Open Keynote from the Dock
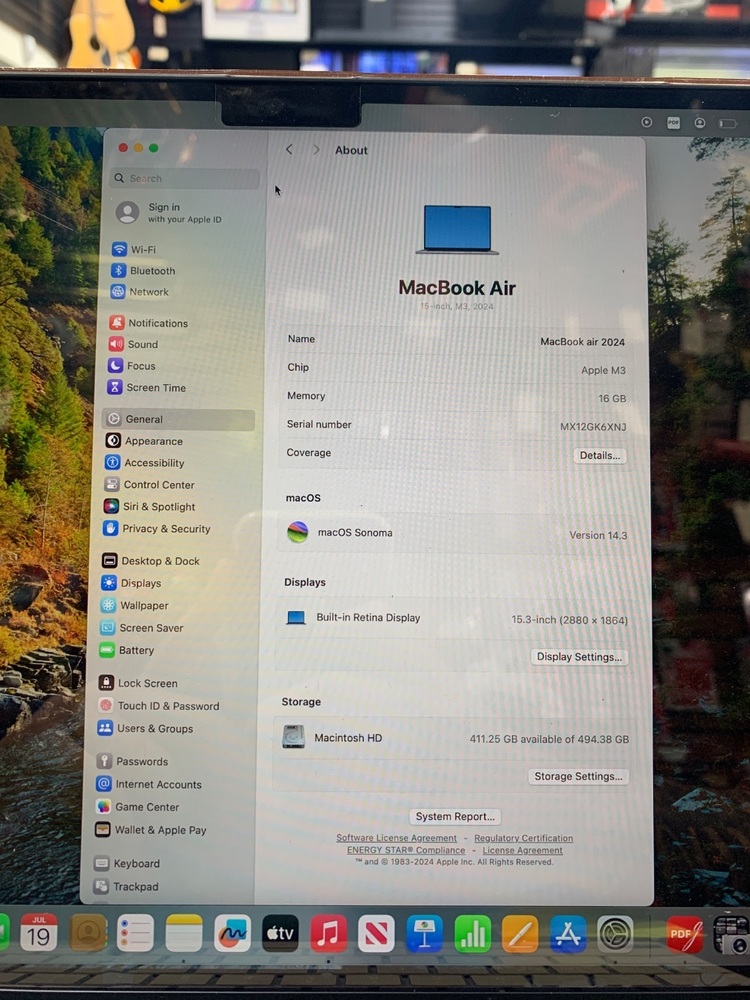Screen dimensions: 750x1000 pyautogui.click(x=425, y=933)
